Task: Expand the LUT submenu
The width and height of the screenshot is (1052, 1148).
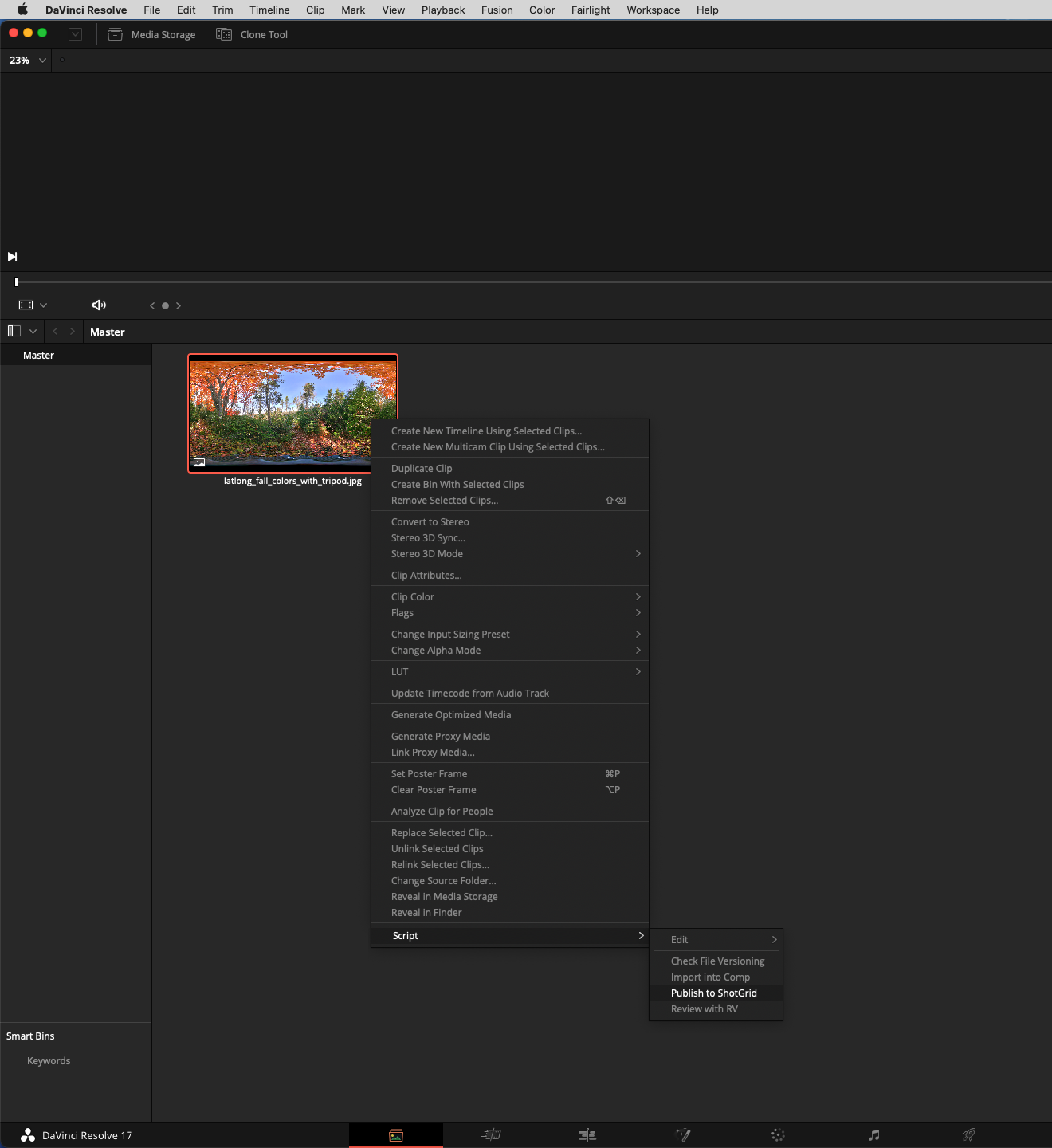Action: pyautogui.click(x=510, y=672)
